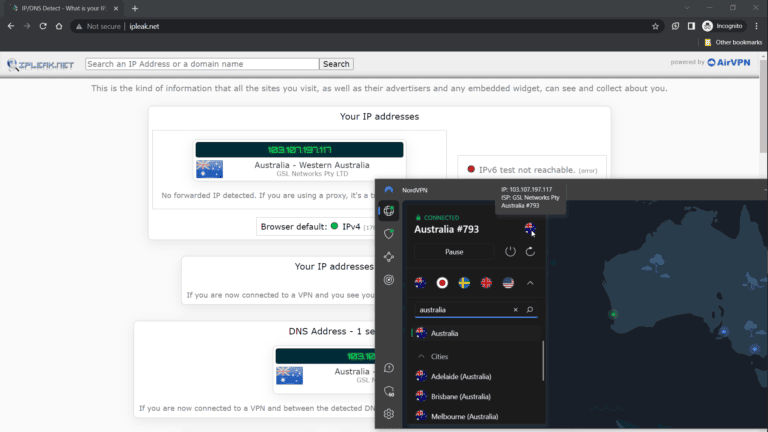Clear the australia search text
The width and height of the screenshot is (768, 432).
[x=516, y=310]
